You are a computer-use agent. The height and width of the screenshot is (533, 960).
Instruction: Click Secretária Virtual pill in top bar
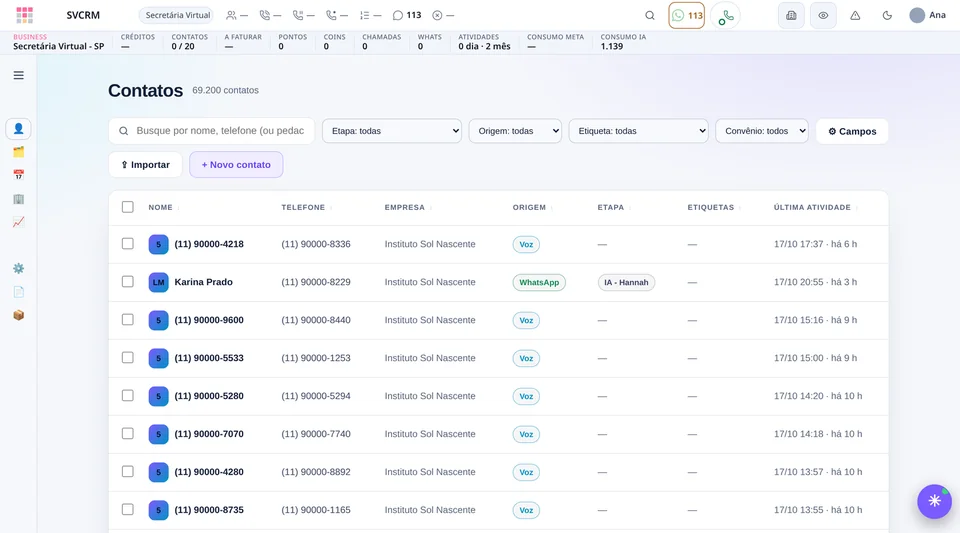click(178, 15)
